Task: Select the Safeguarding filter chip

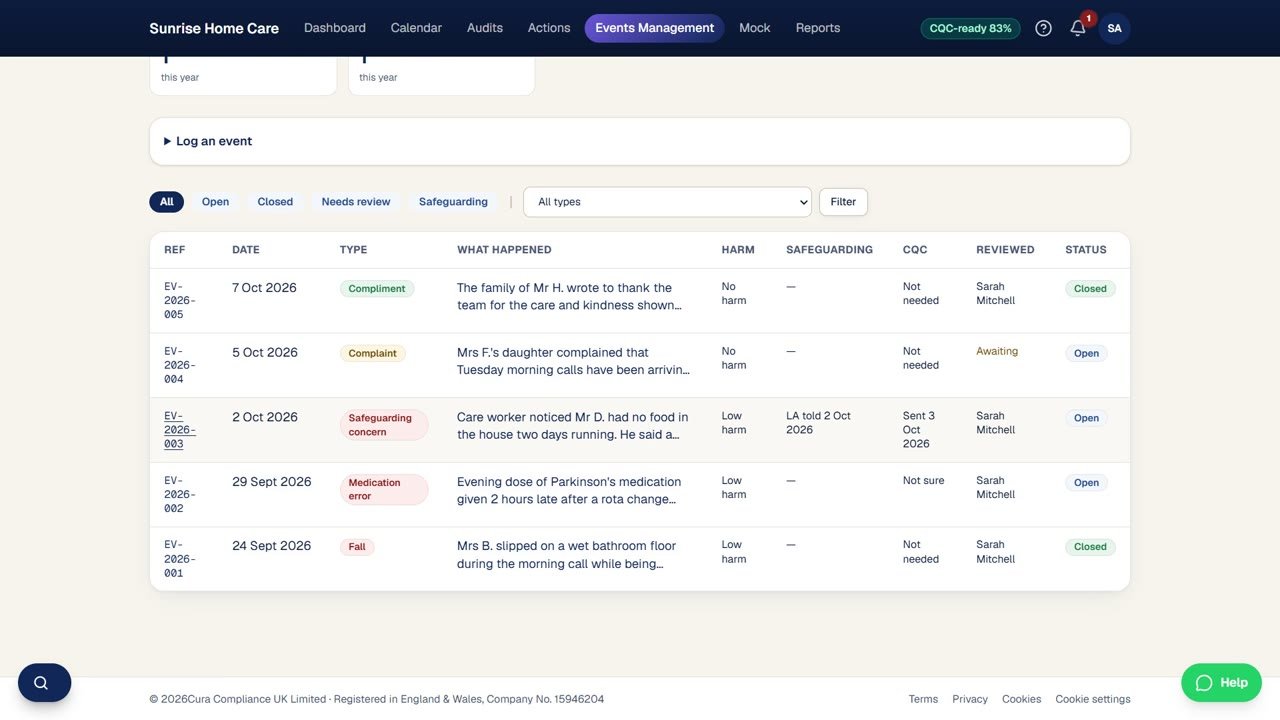Action: point(453,202)
